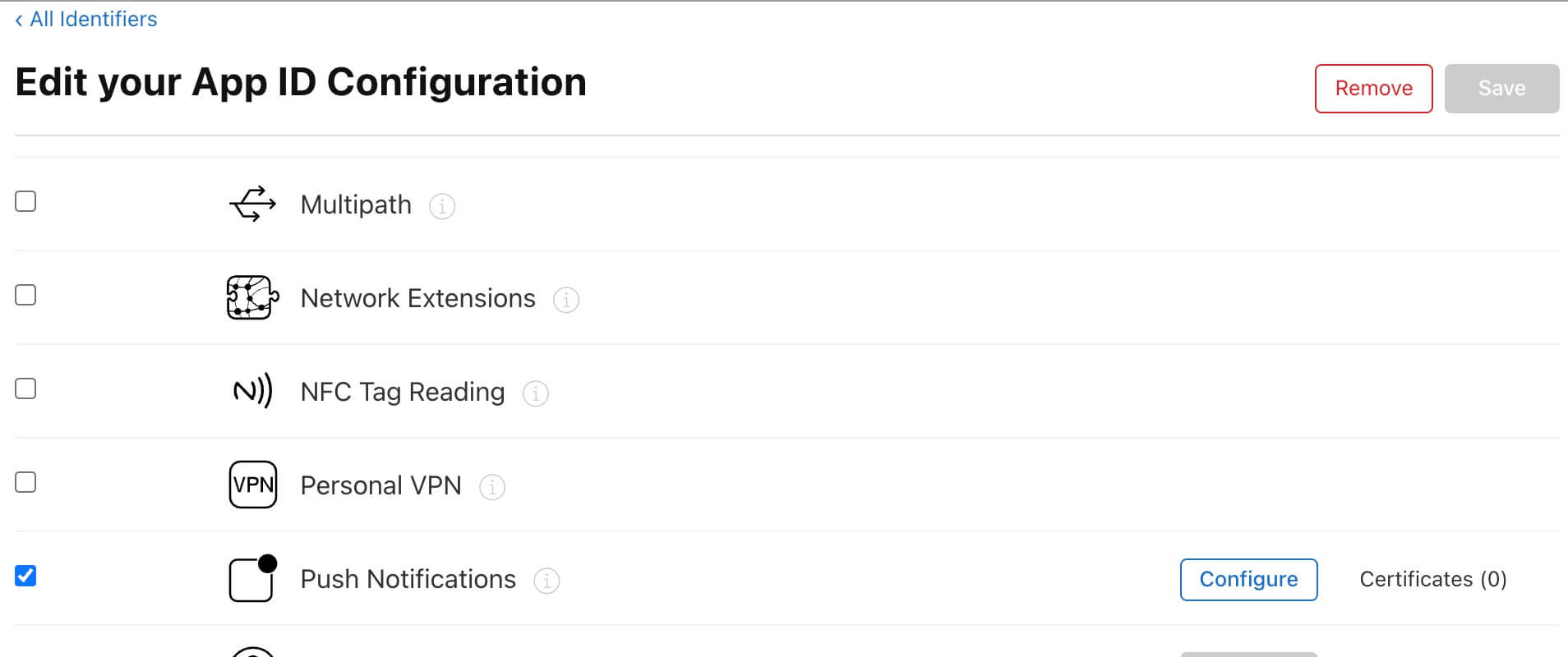Viewport: 1568px width, 657px height.
Task: Open info icon next to Personal VPN
Action: click(x=492, y=487)
